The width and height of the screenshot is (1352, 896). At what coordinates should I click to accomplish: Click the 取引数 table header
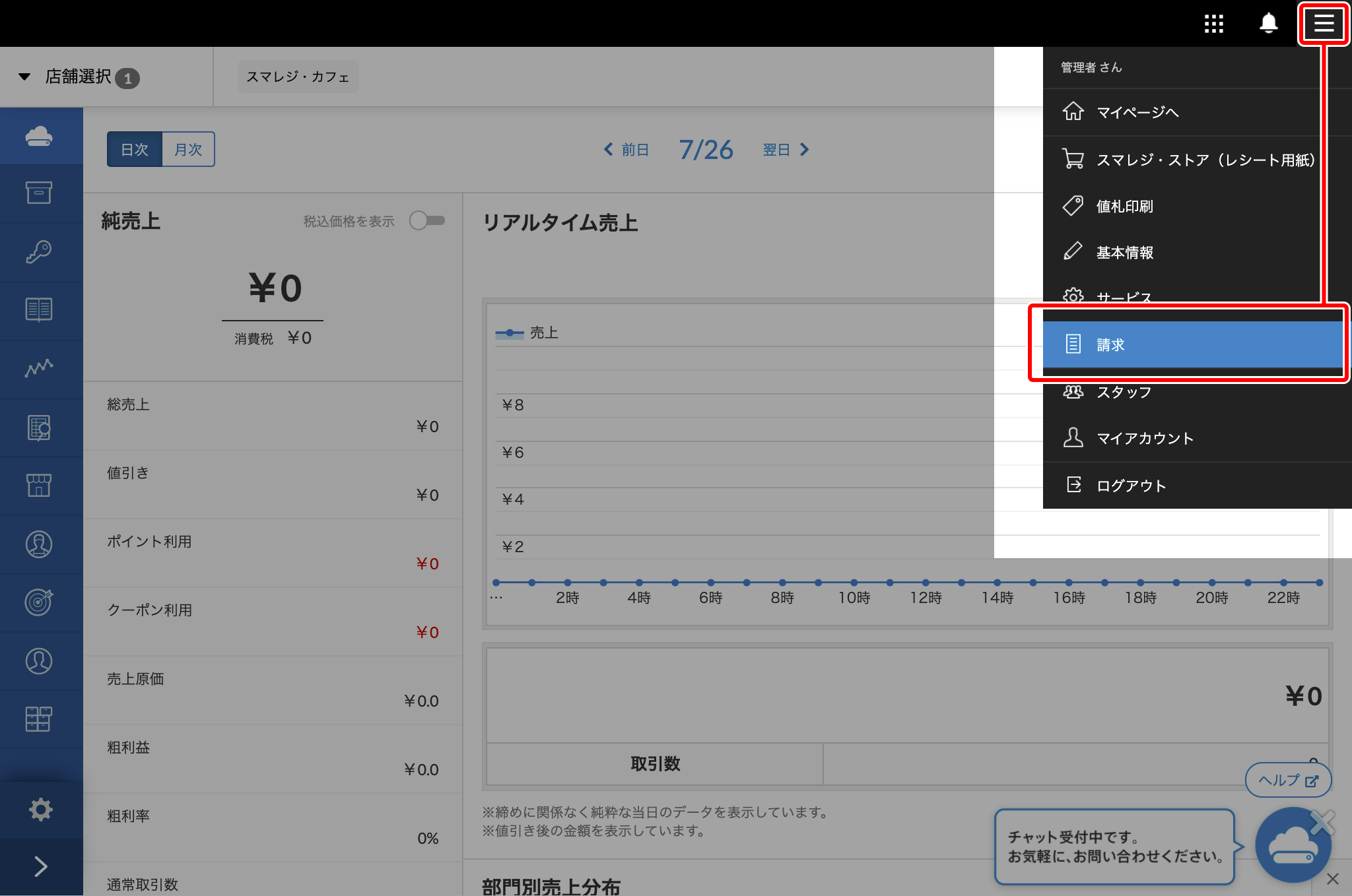655,763
